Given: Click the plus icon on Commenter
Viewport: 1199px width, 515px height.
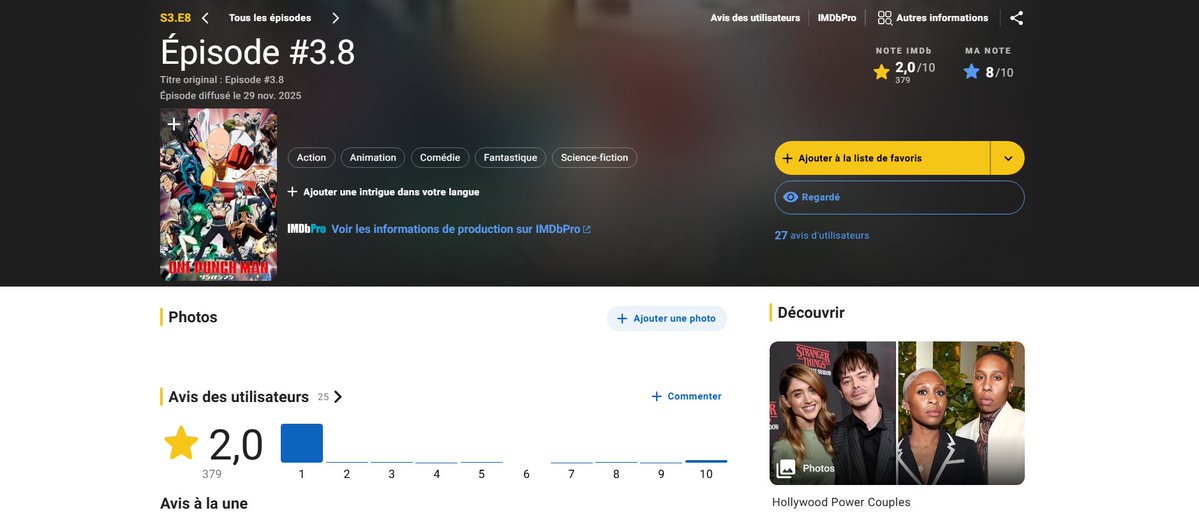Looking at the screenshot, I should 656,396.
